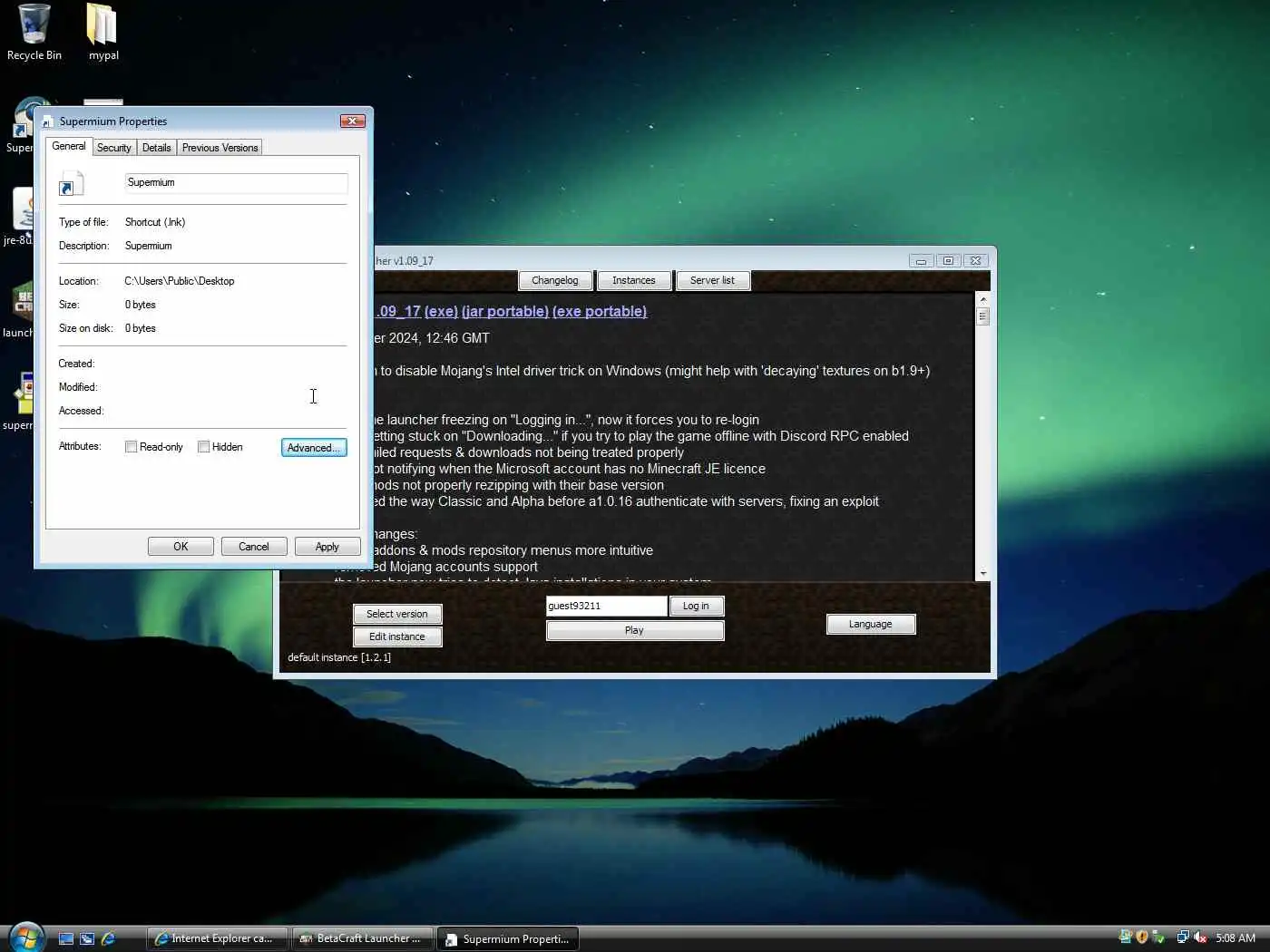Check the Hidden attribute checkbox

tap(204, 447)
